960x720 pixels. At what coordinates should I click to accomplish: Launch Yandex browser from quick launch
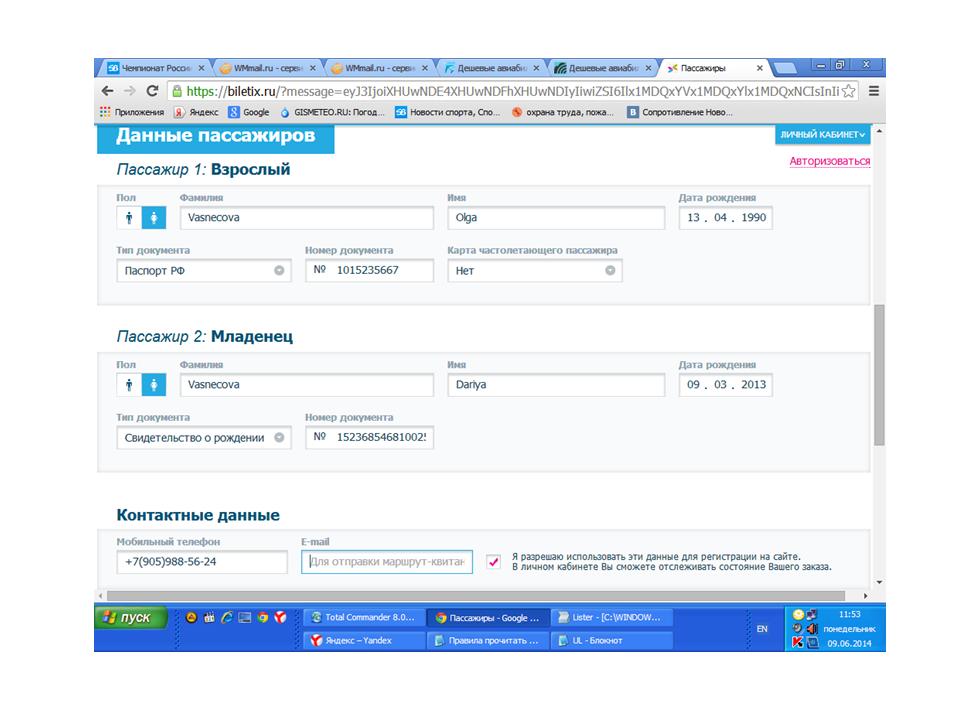point(280,617)
